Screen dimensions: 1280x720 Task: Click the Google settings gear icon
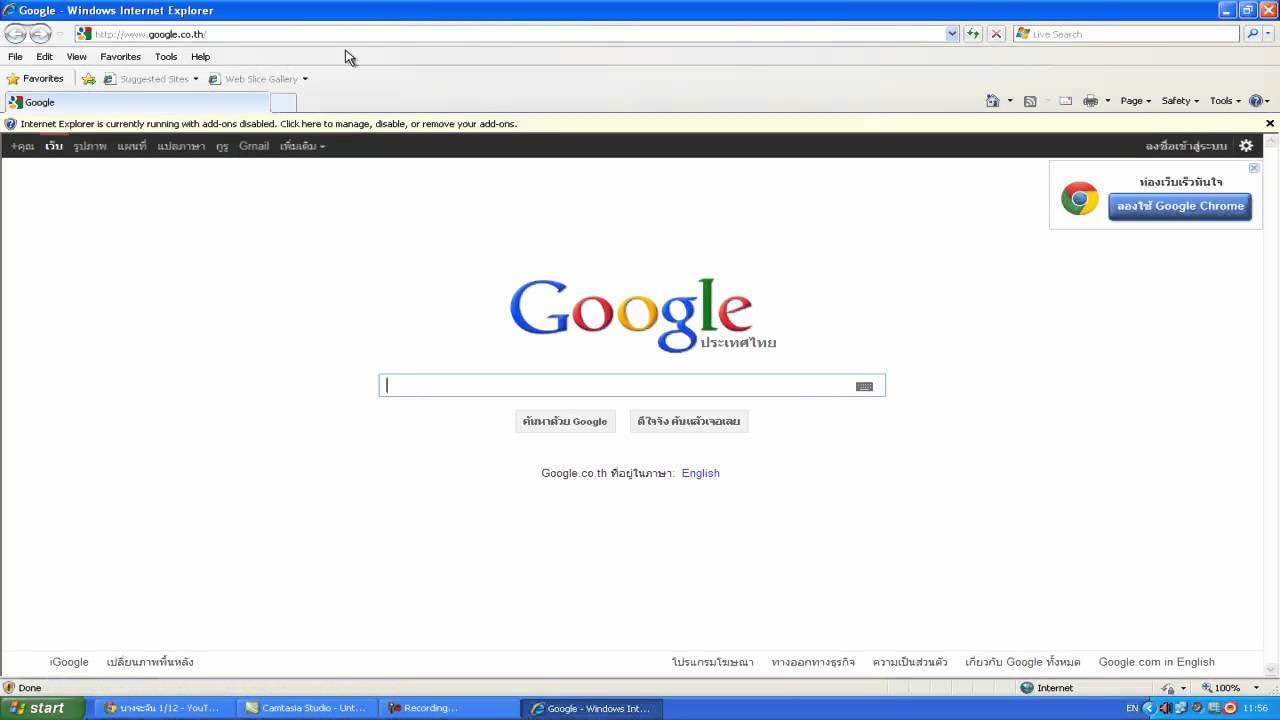[x=1246, y=146]
